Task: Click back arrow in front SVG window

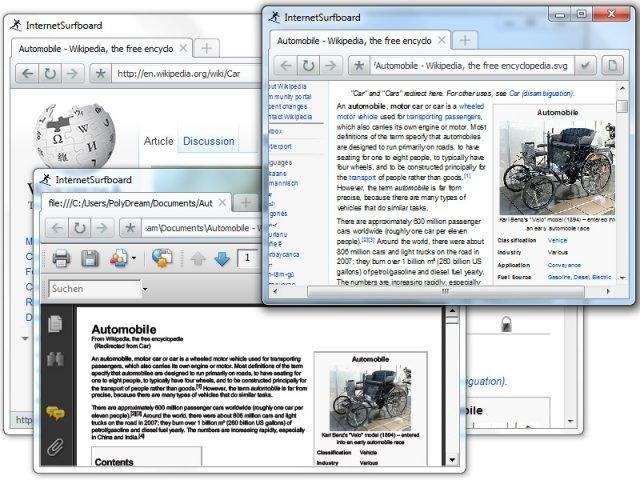Action: point(286,65)
